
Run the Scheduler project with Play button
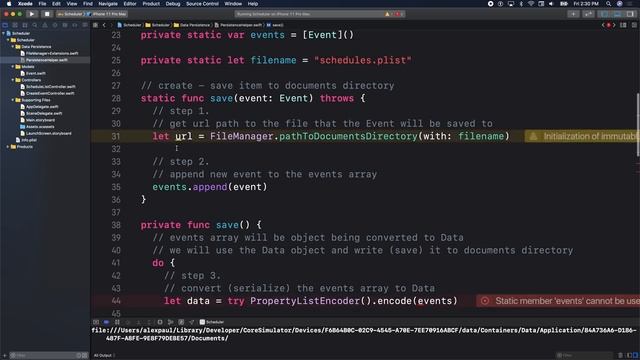click(x=32, y=14)
